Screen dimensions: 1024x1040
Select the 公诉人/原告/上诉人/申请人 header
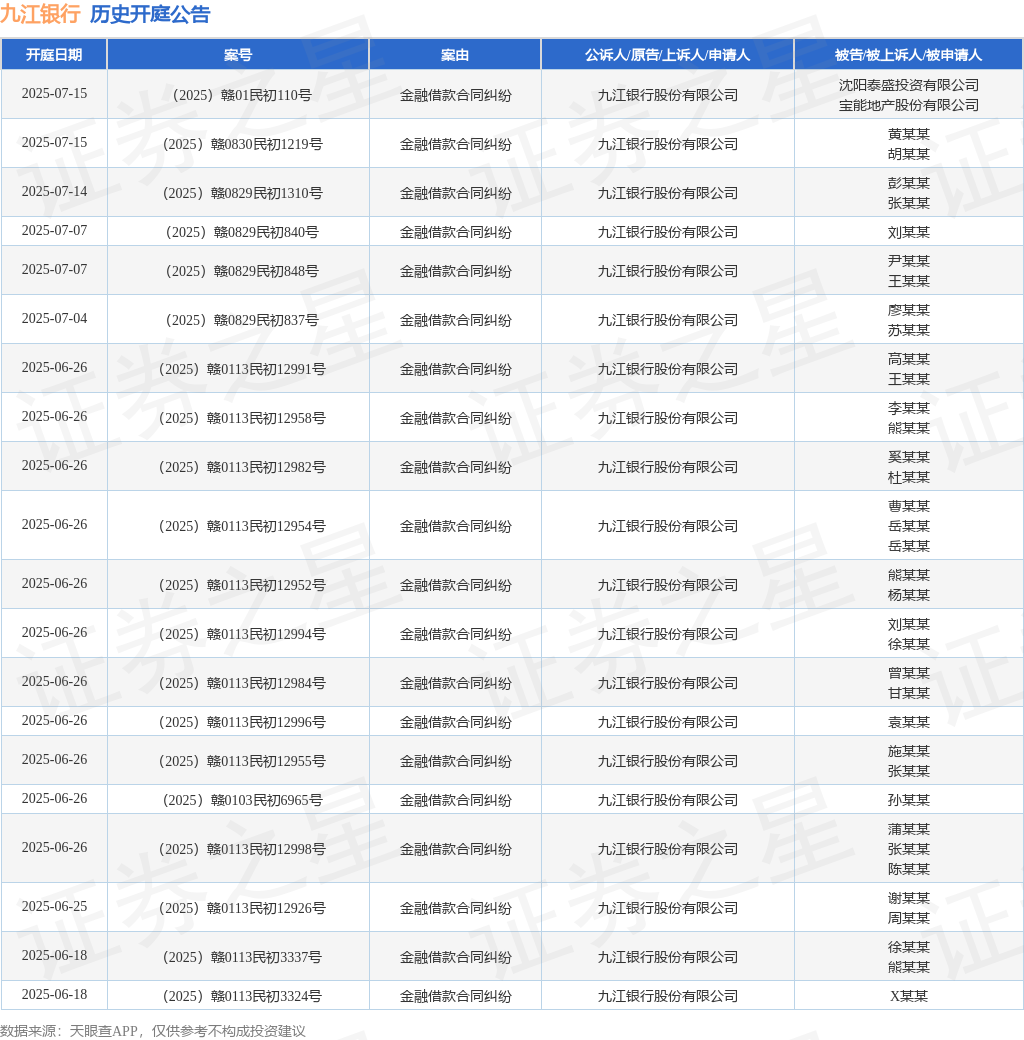click(667, 55)
